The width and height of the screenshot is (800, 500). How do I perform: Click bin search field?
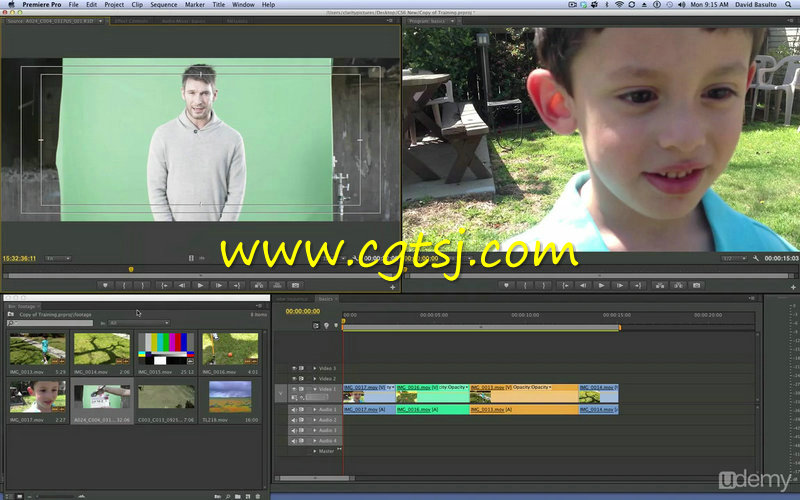click(50, 323)
